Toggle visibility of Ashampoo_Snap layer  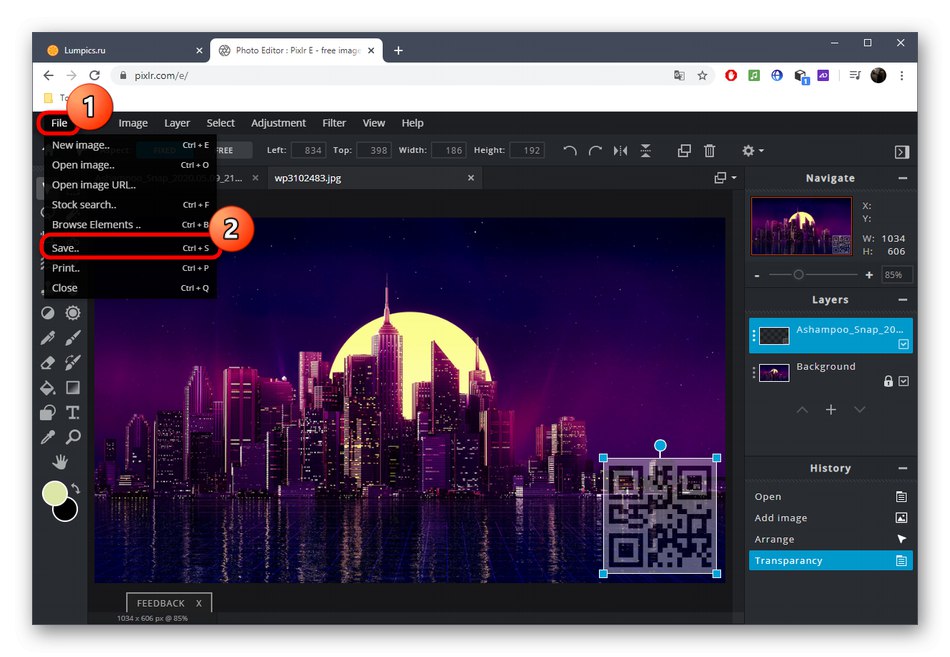click(x=903, y=344)
